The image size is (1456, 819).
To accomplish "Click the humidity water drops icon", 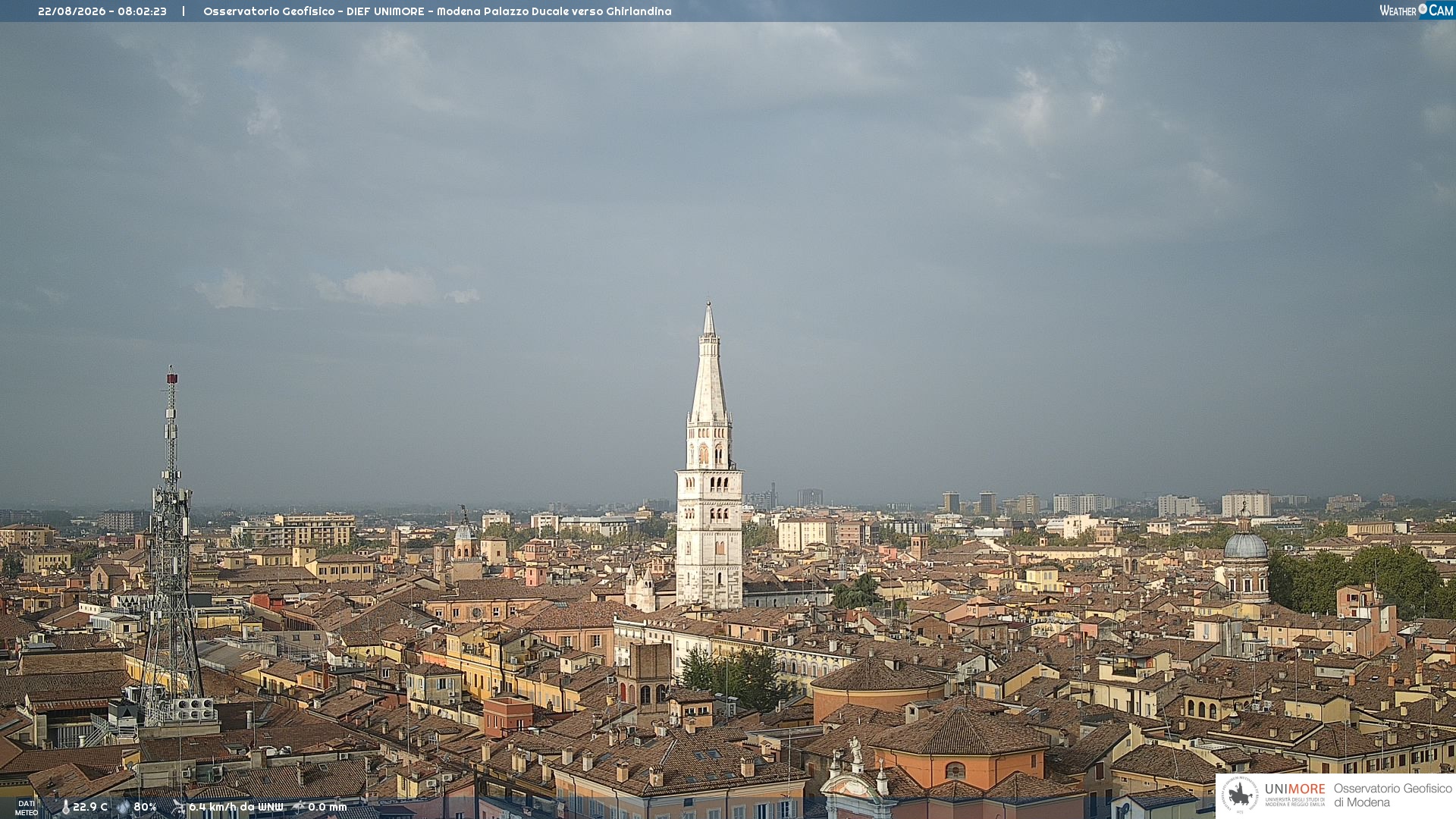I will [x=124, y=807].
